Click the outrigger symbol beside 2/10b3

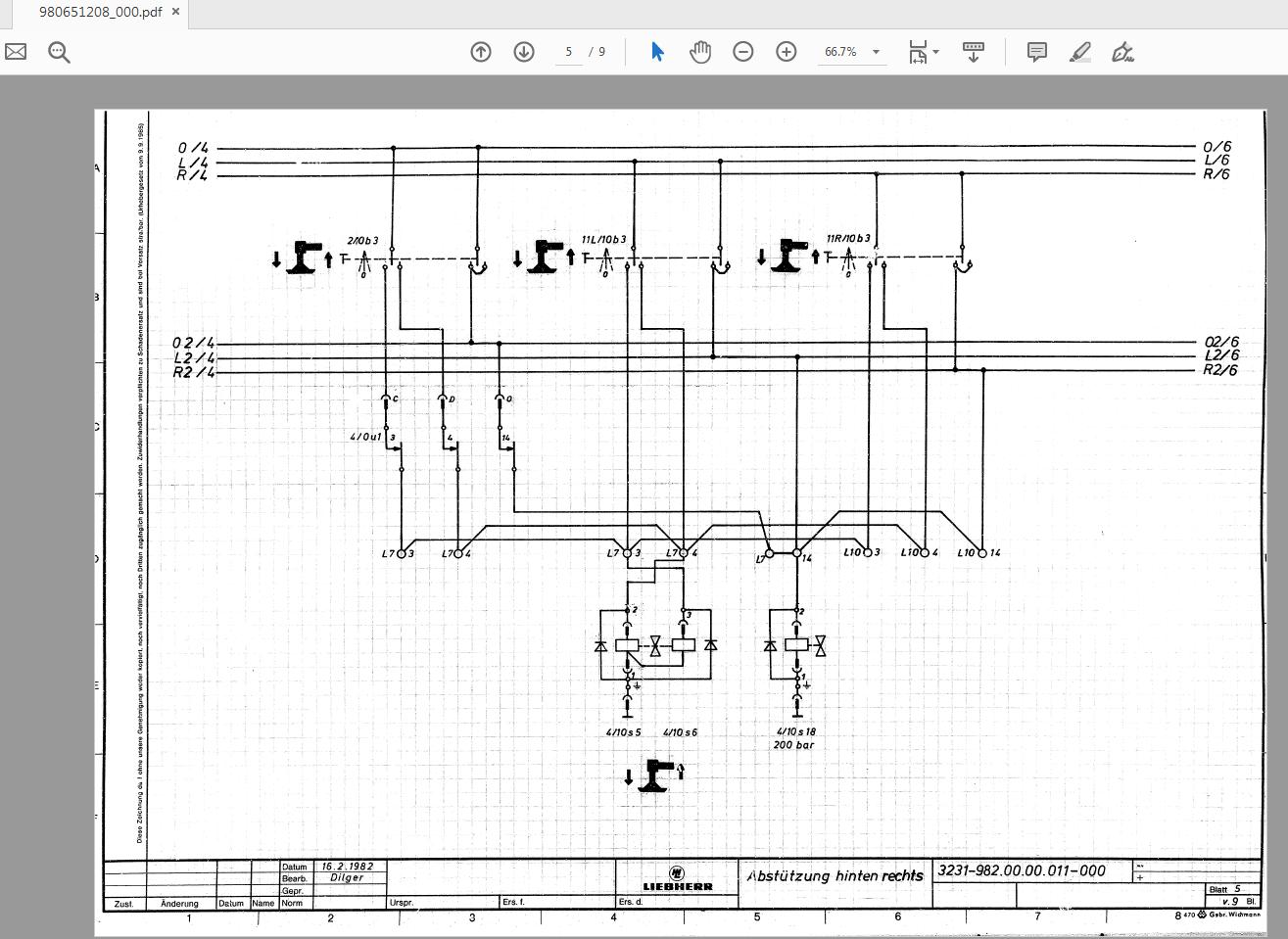click(x=305, y=258)
